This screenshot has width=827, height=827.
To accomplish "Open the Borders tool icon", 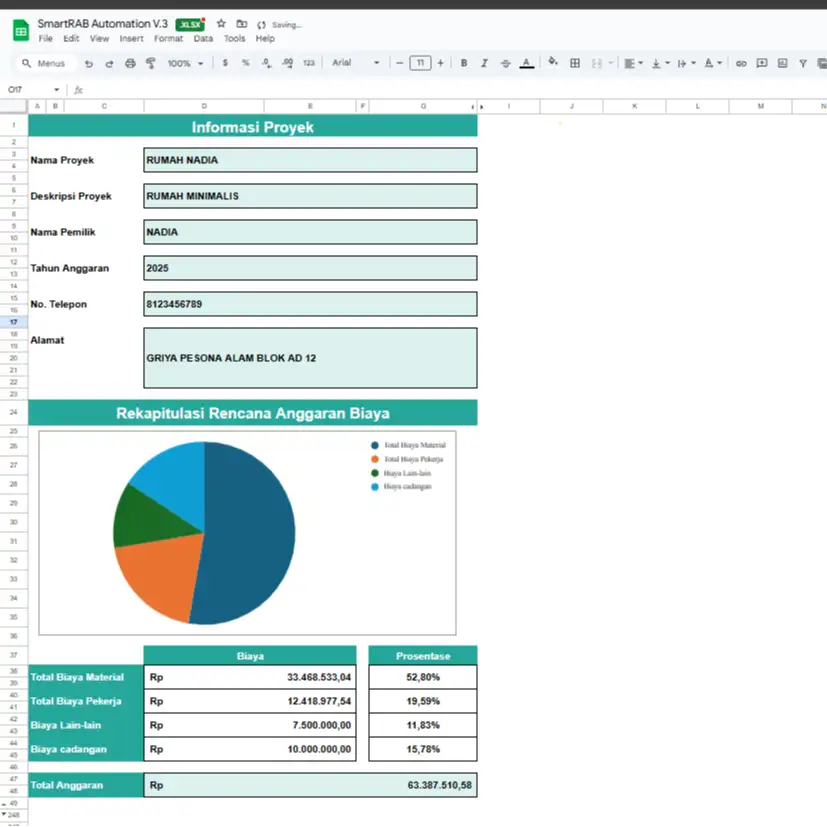I will coord(575,63).
